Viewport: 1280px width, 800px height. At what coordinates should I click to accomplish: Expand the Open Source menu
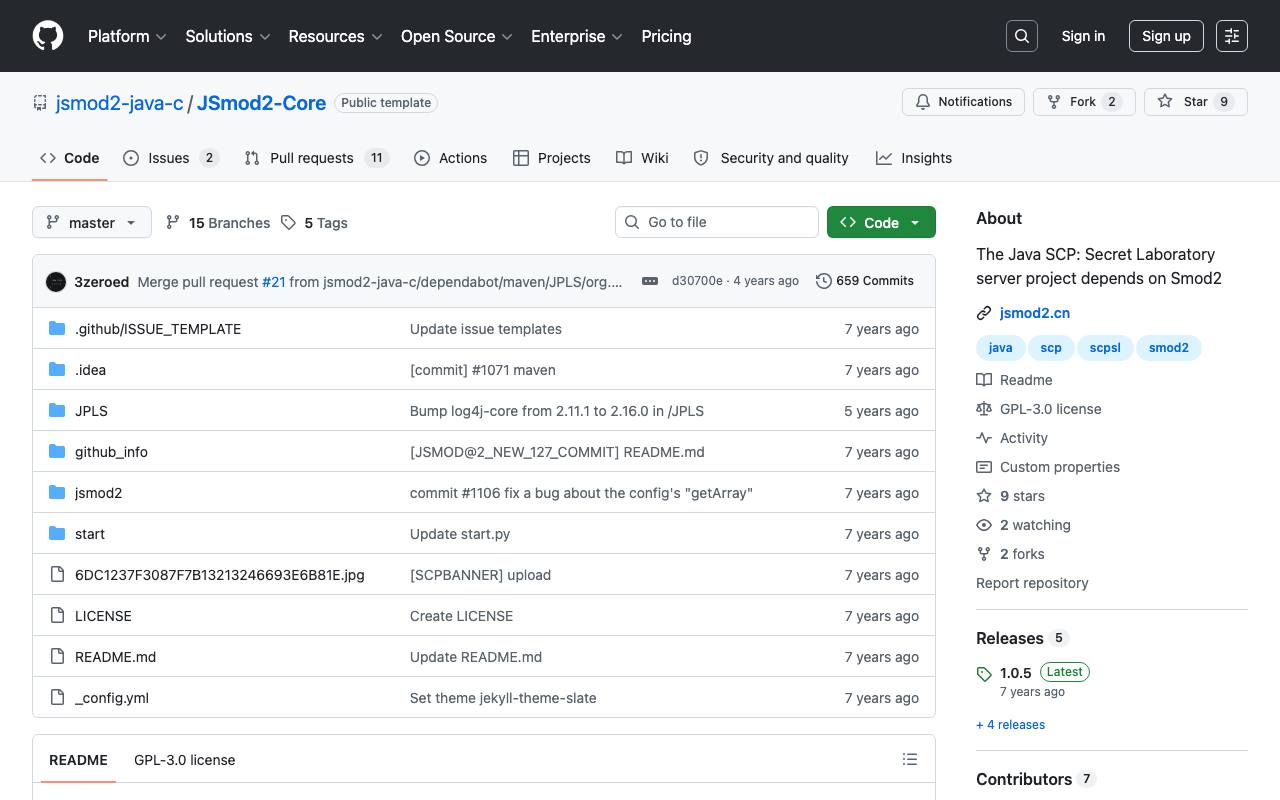[457, 36]
